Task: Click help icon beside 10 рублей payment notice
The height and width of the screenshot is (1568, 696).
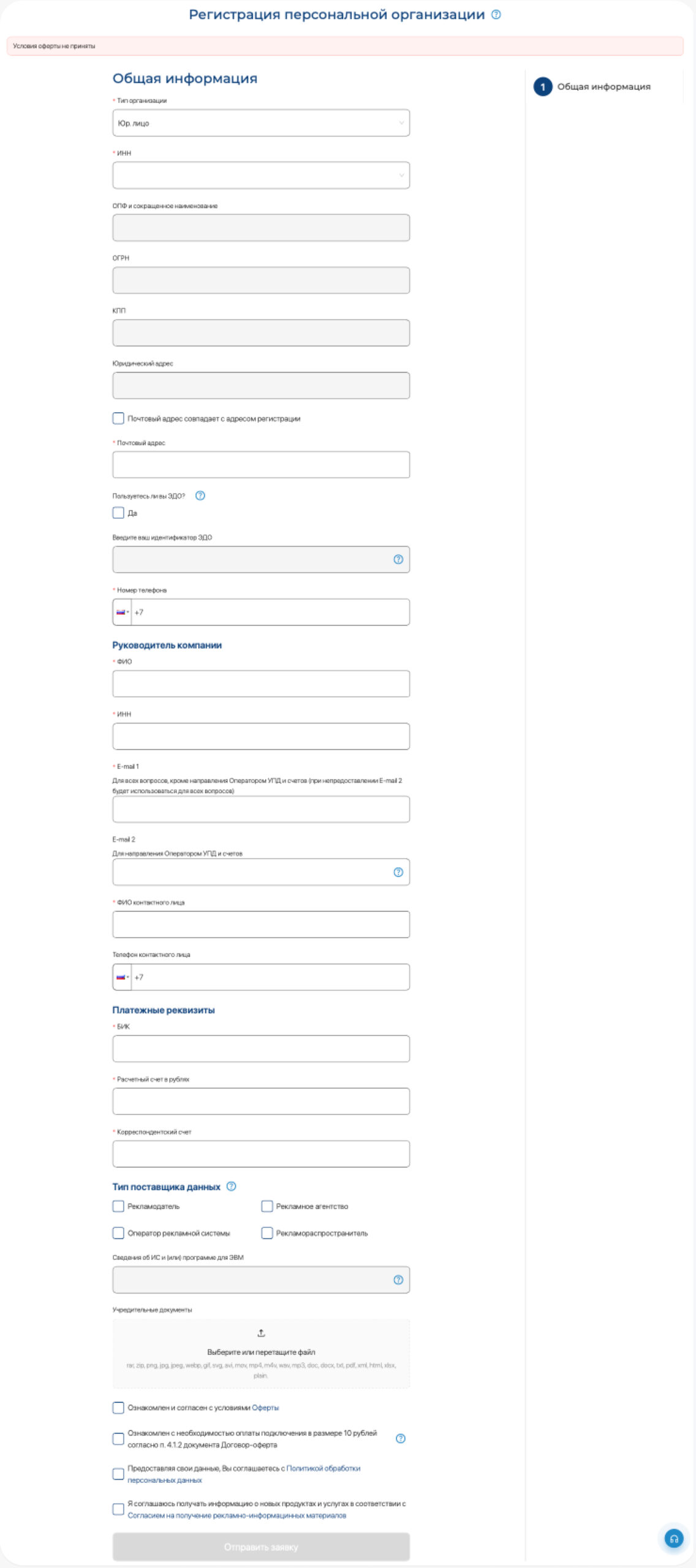Action: (401, 1439)
